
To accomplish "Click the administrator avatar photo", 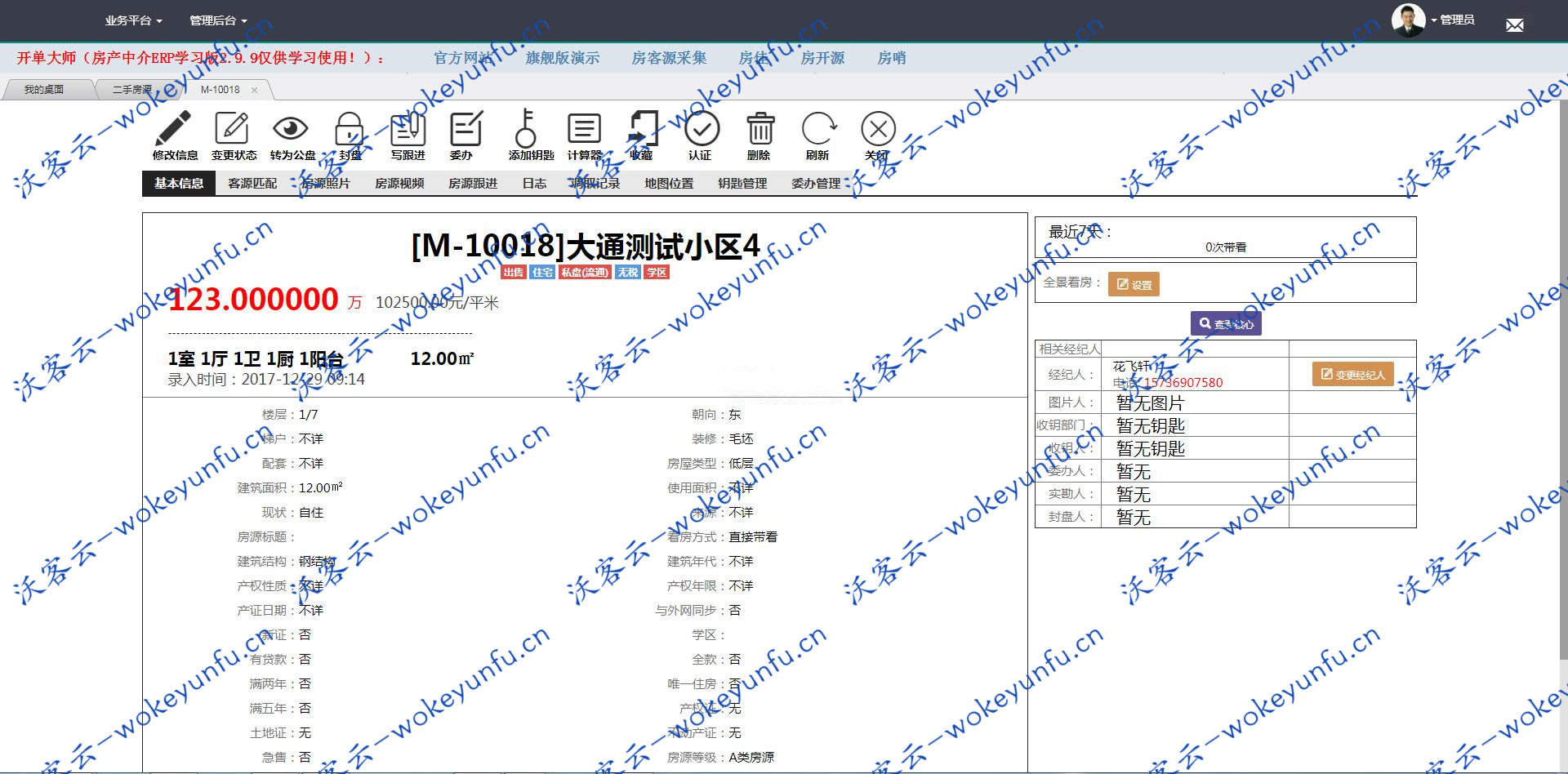I will pyautogui.click(x=1408, y=20).
